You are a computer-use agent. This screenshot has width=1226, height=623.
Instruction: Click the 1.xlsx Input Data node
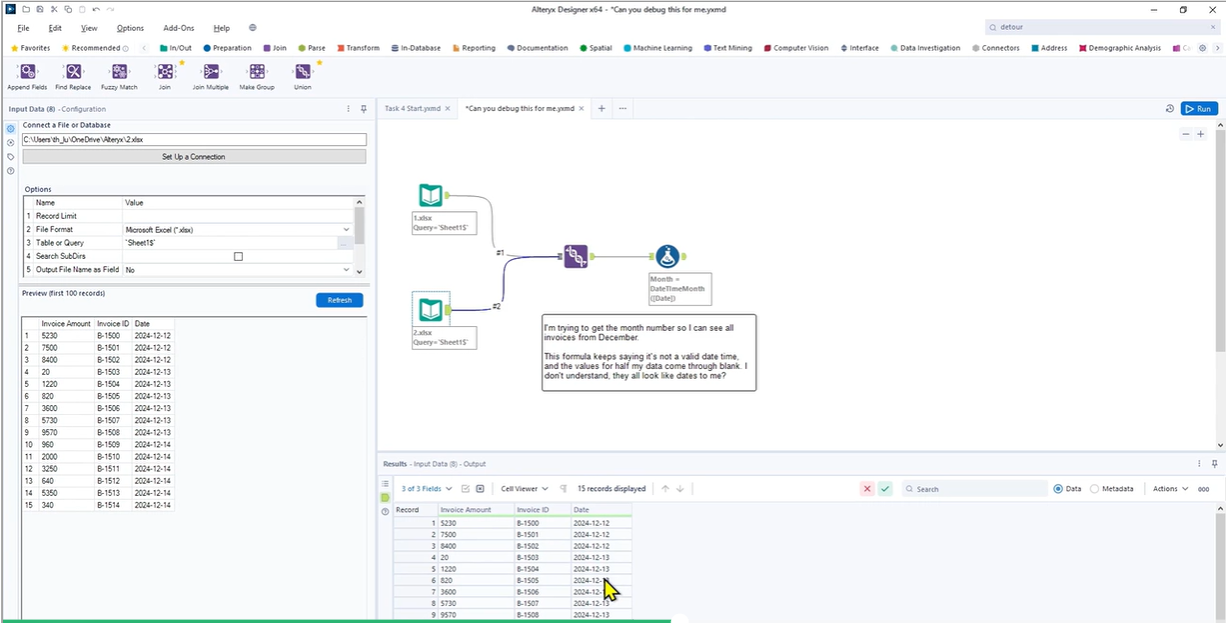tap(431, 195)
